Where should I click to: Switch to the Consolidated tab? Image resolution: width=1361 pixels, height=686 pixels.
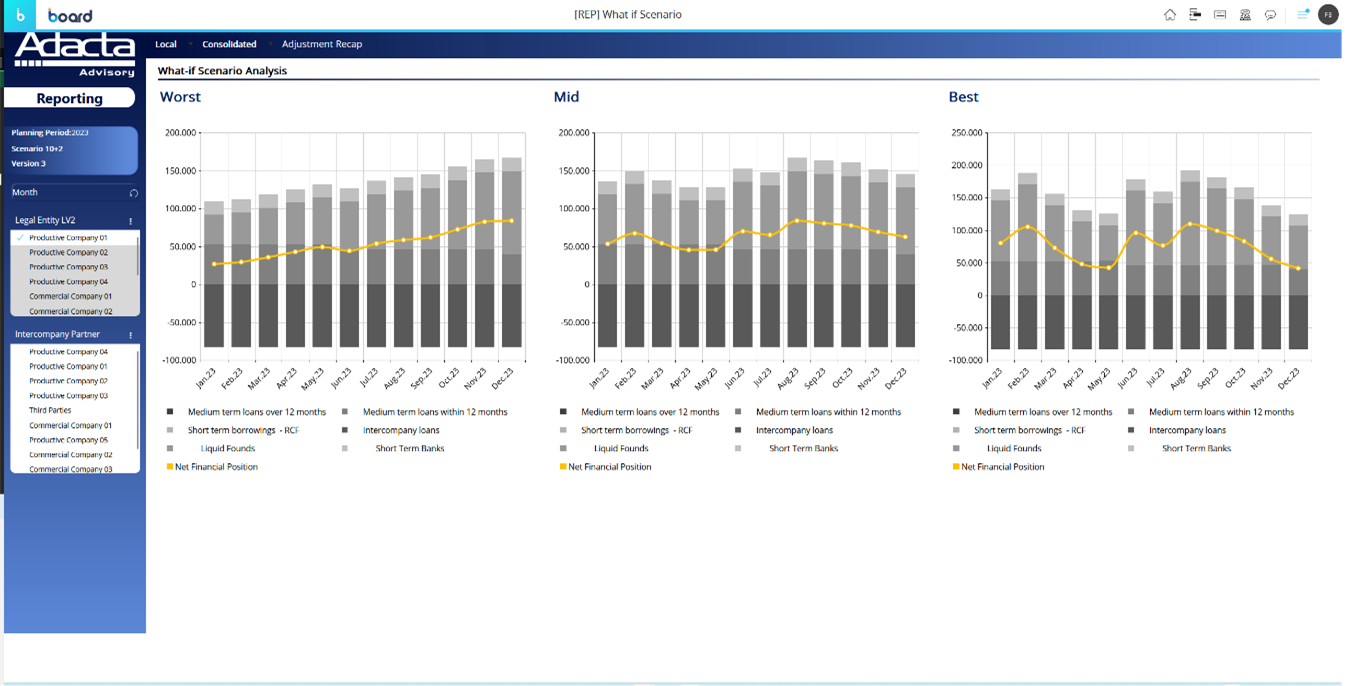click(229, 44)
